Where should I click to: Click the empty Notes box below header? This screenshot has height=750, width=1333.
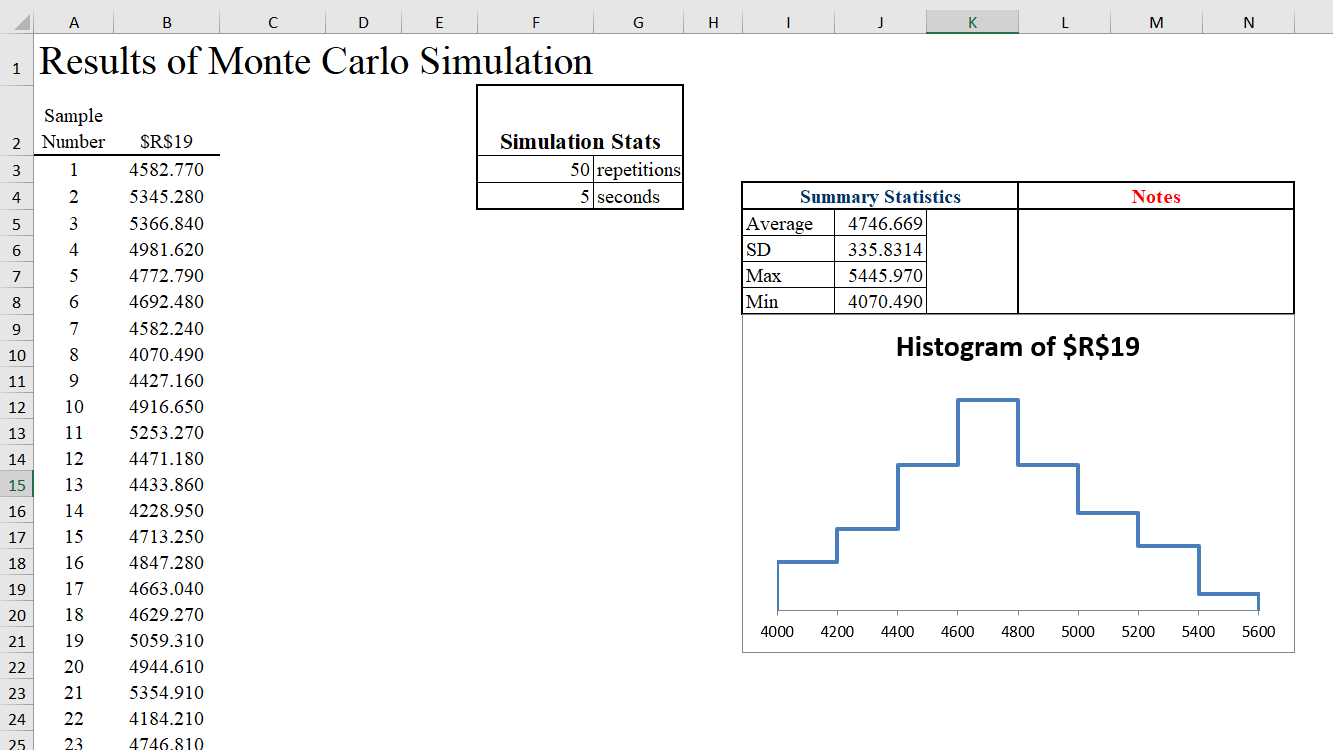click(x=1156, y=262)
